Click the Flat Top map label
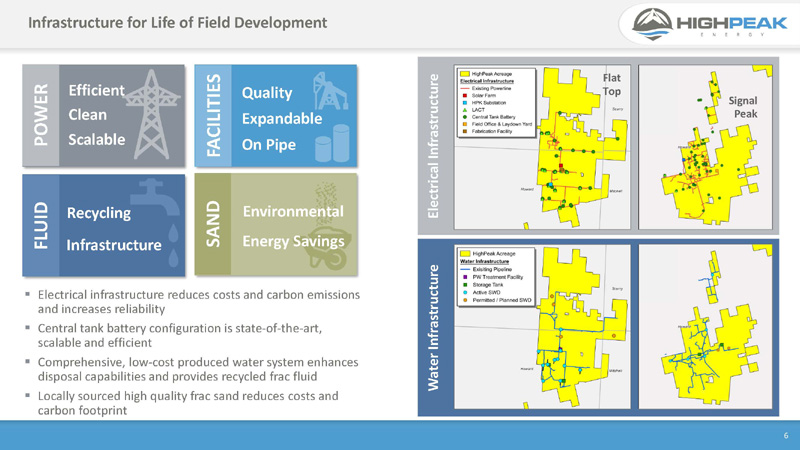This screenshot has height=450, width=800. (x=612, y=84)
